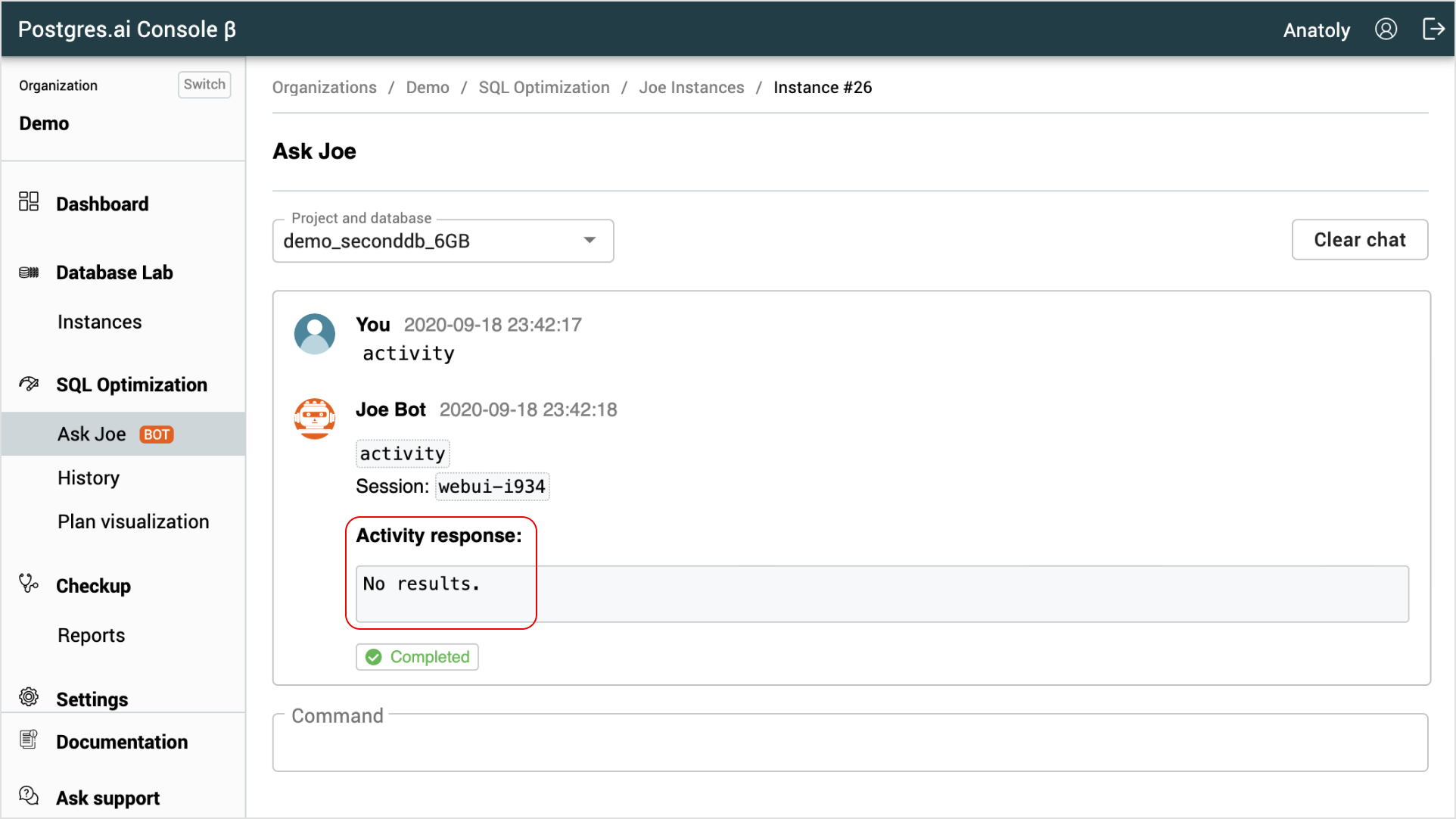Open Dashboard in the sidebar

tap(102, 204)
